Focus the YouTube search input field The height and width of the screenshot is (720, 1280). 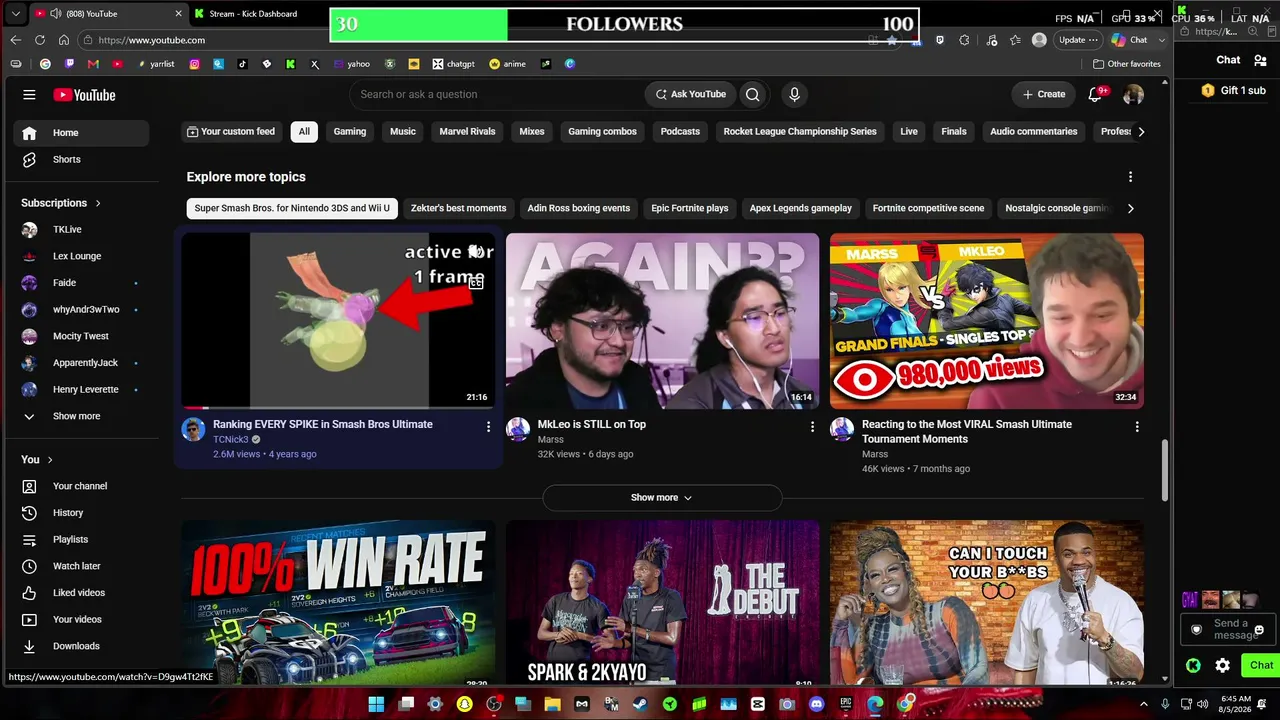[x=497, y=94]
